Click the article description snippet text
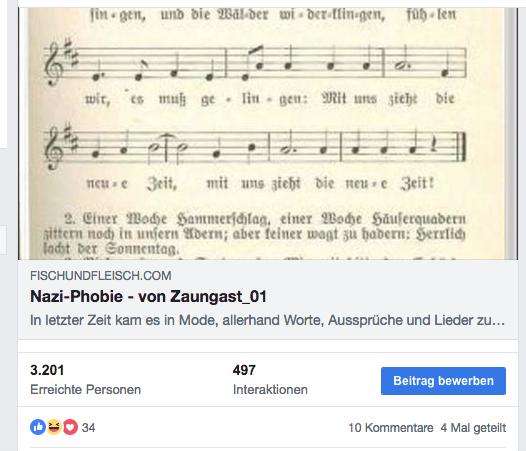The height and width of the screenshot is (451, 526). point(267,320)
